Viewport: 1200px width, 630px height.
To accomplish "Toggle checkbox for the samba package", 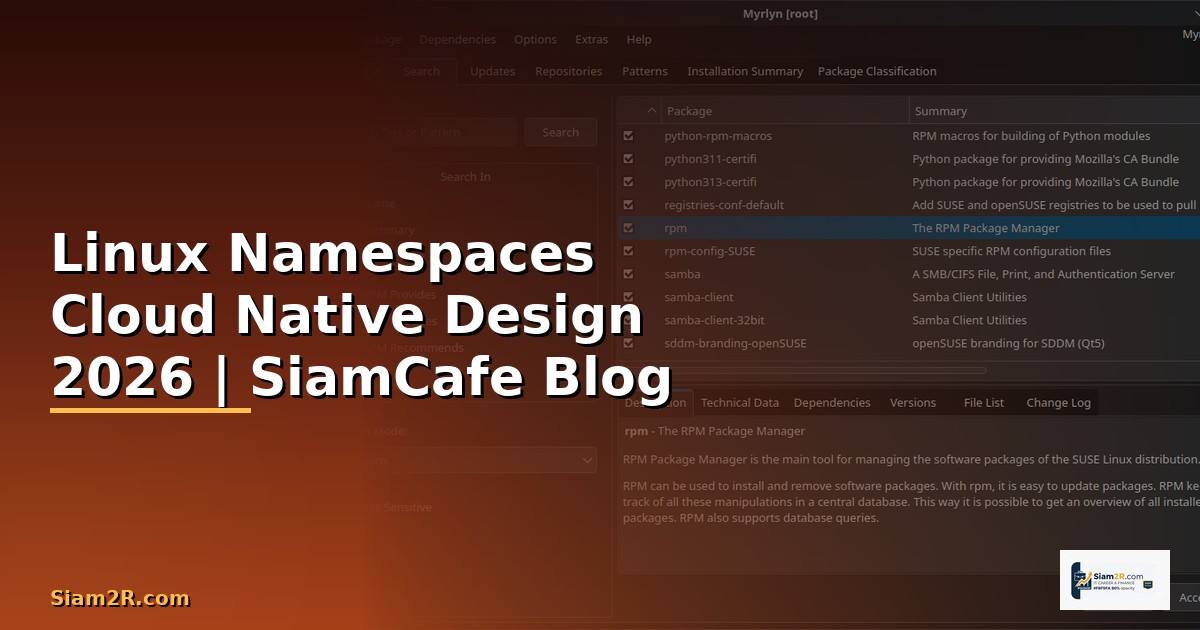I will tap(628, 273).
